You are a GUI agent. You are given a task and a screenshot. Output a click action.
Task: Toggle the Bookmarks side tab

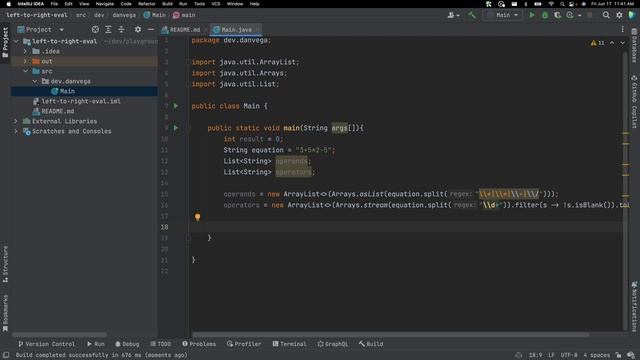tap(5, 313)
